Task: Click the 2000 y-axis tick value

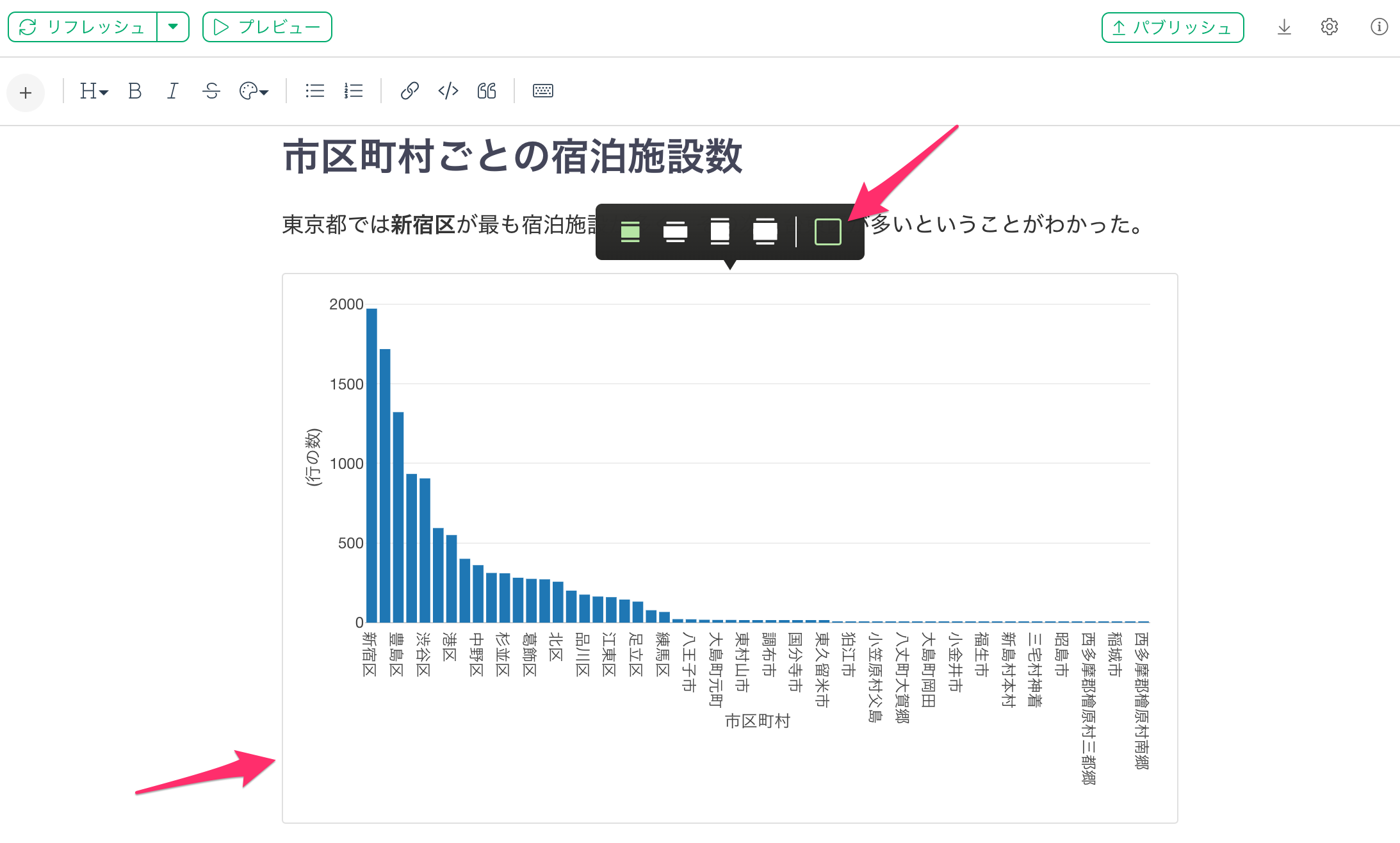Action: (346, 304)
